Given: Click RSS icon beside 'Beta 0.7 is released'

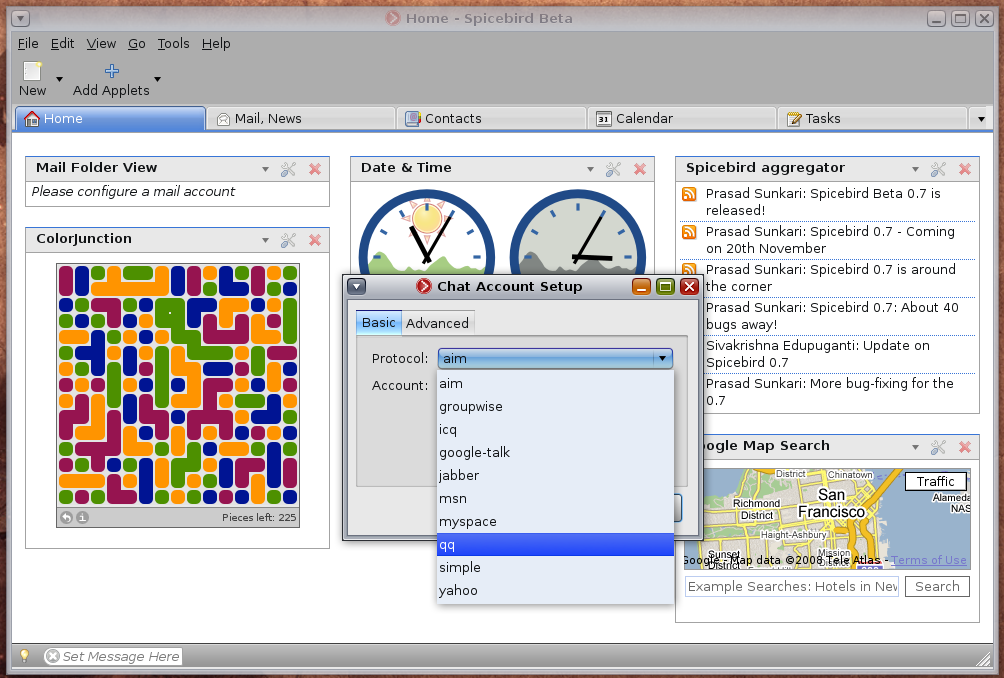Looking at the screenshot, I should [689, 194].
